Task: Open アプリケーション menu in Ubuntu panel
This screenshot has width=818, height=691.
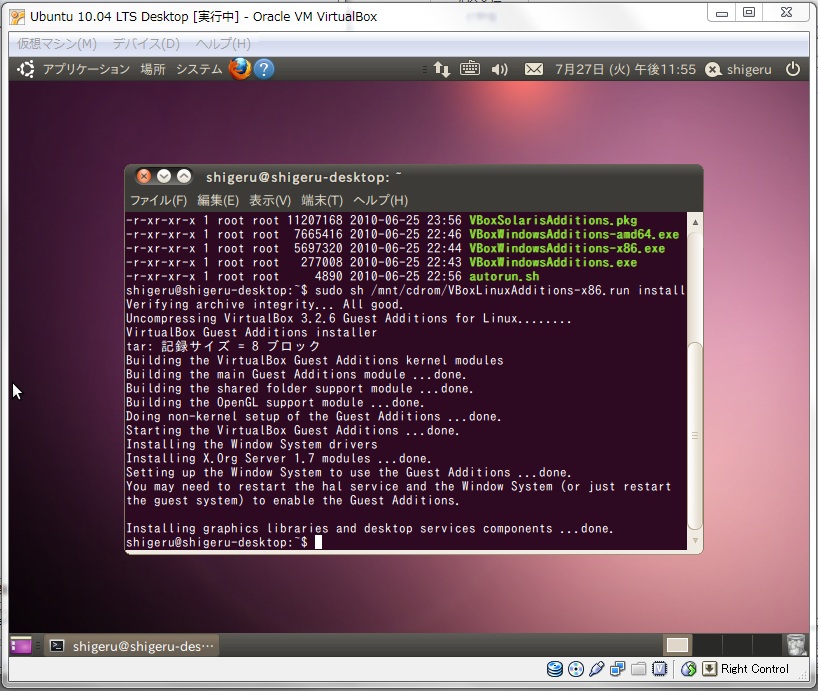Action: pyautogui.click(x=86, y=69)
